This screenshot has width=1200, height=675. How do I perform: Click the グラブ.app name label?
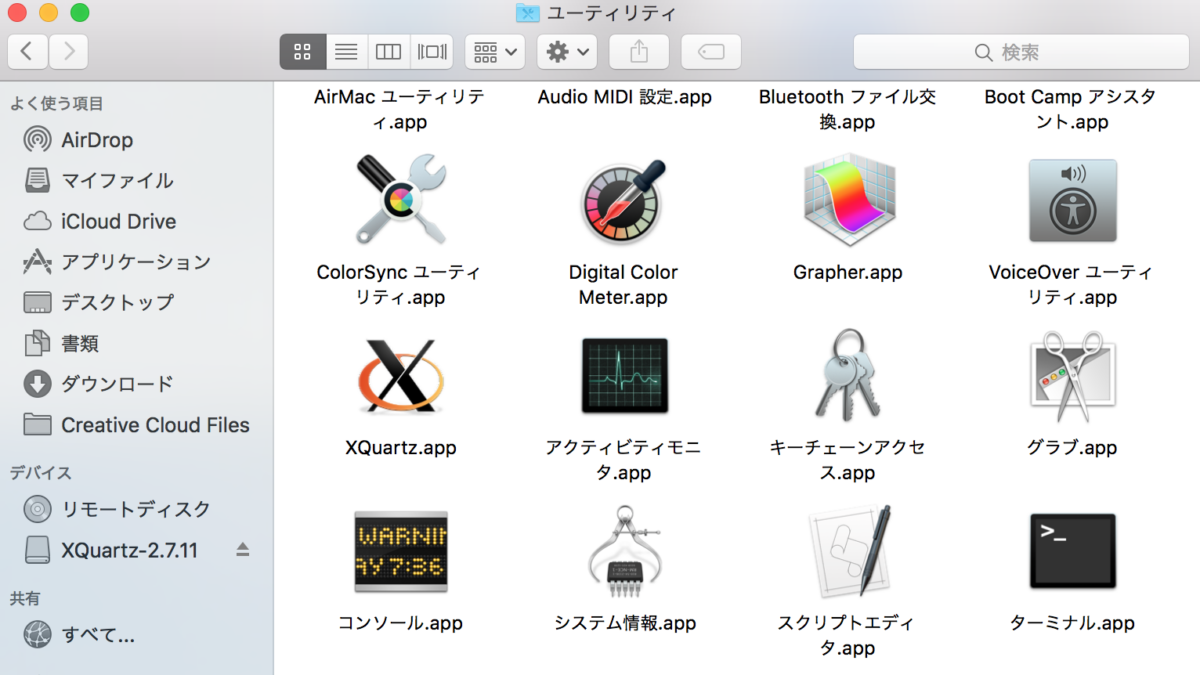1072,448
